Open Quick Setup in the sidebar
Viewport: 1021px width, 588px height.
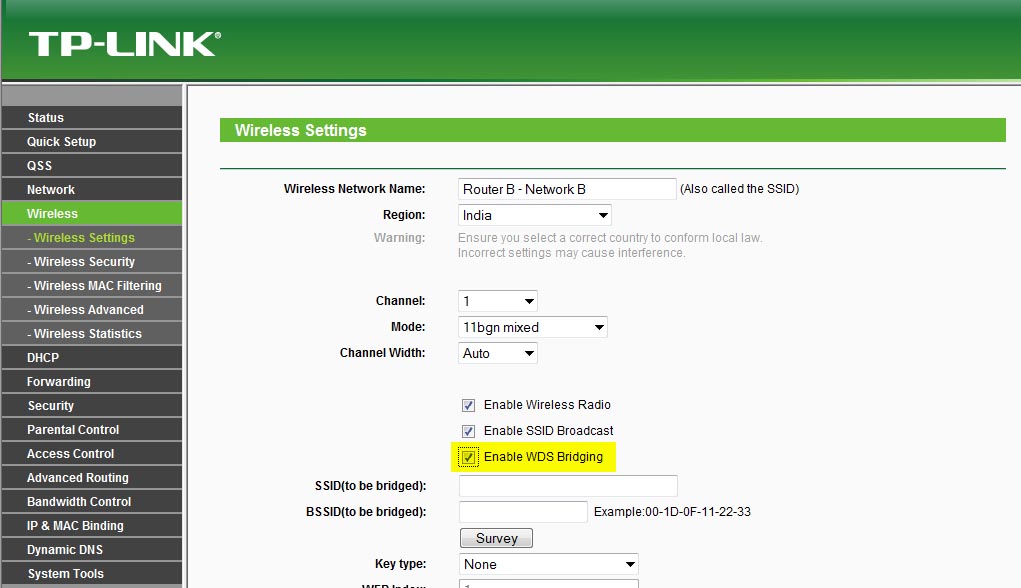point(92,142)
